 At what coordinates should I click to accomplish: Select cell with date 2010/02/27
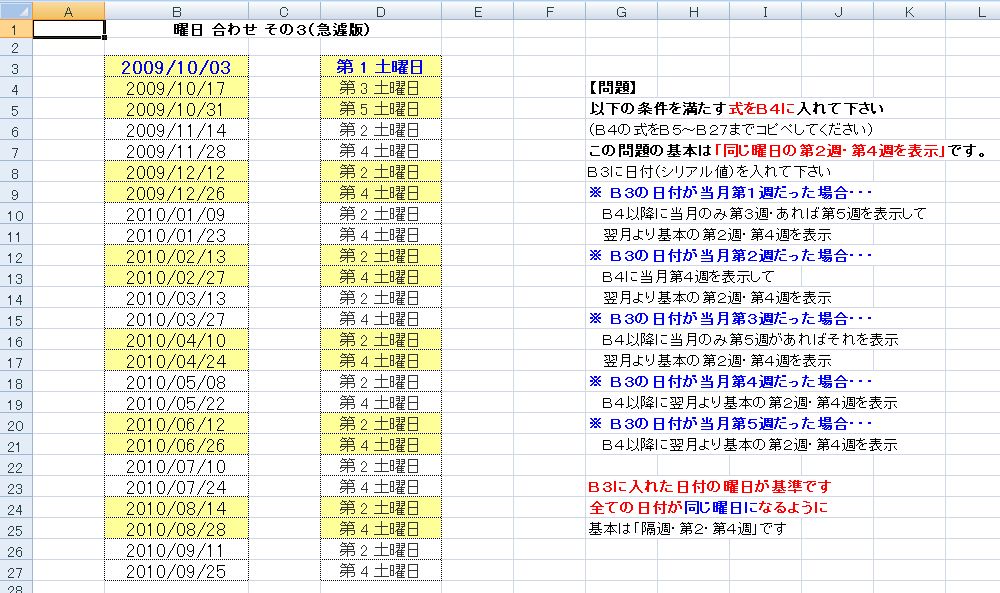coord(177,278)
